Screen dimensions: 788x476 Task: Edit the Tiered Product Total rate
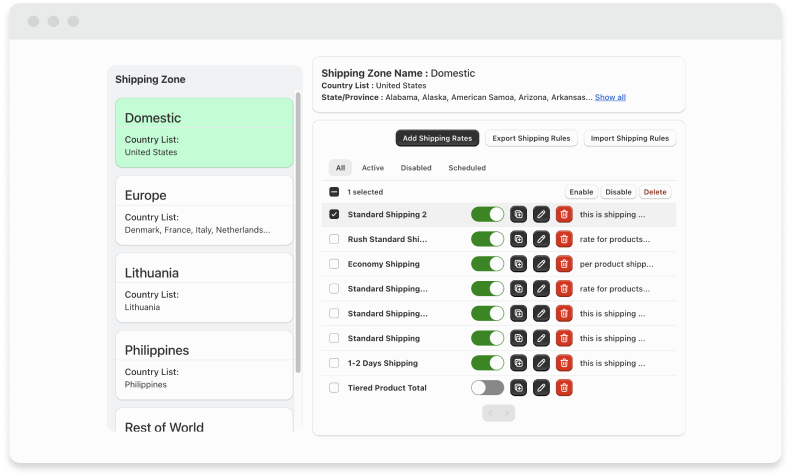click(x=541, y=387)
